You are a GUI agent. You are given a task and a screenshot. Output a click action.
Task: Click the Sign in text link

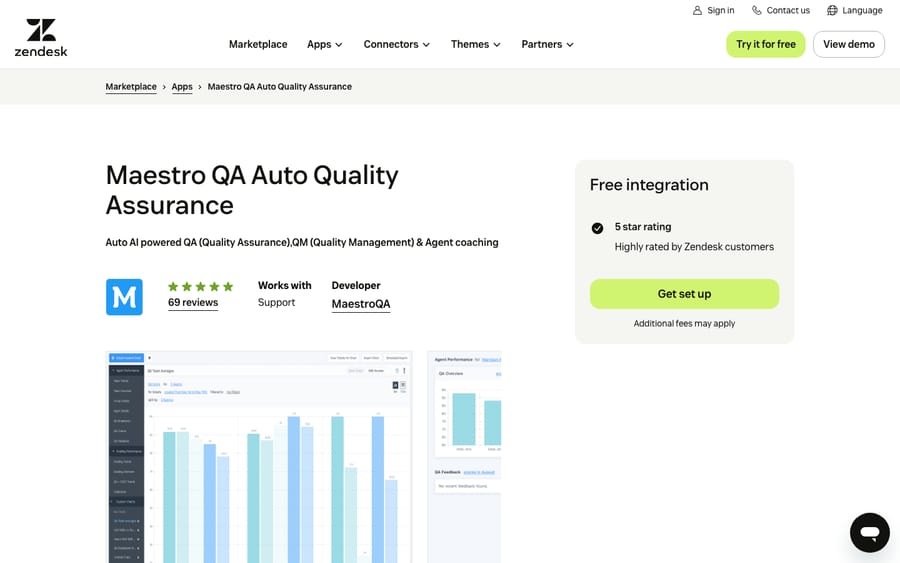pyautogui.click(x=720, y=10)
